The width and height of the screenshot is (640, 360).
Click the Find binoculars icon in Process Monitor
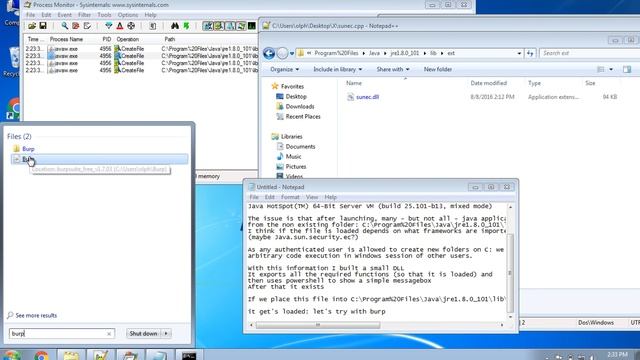point(175,26)
